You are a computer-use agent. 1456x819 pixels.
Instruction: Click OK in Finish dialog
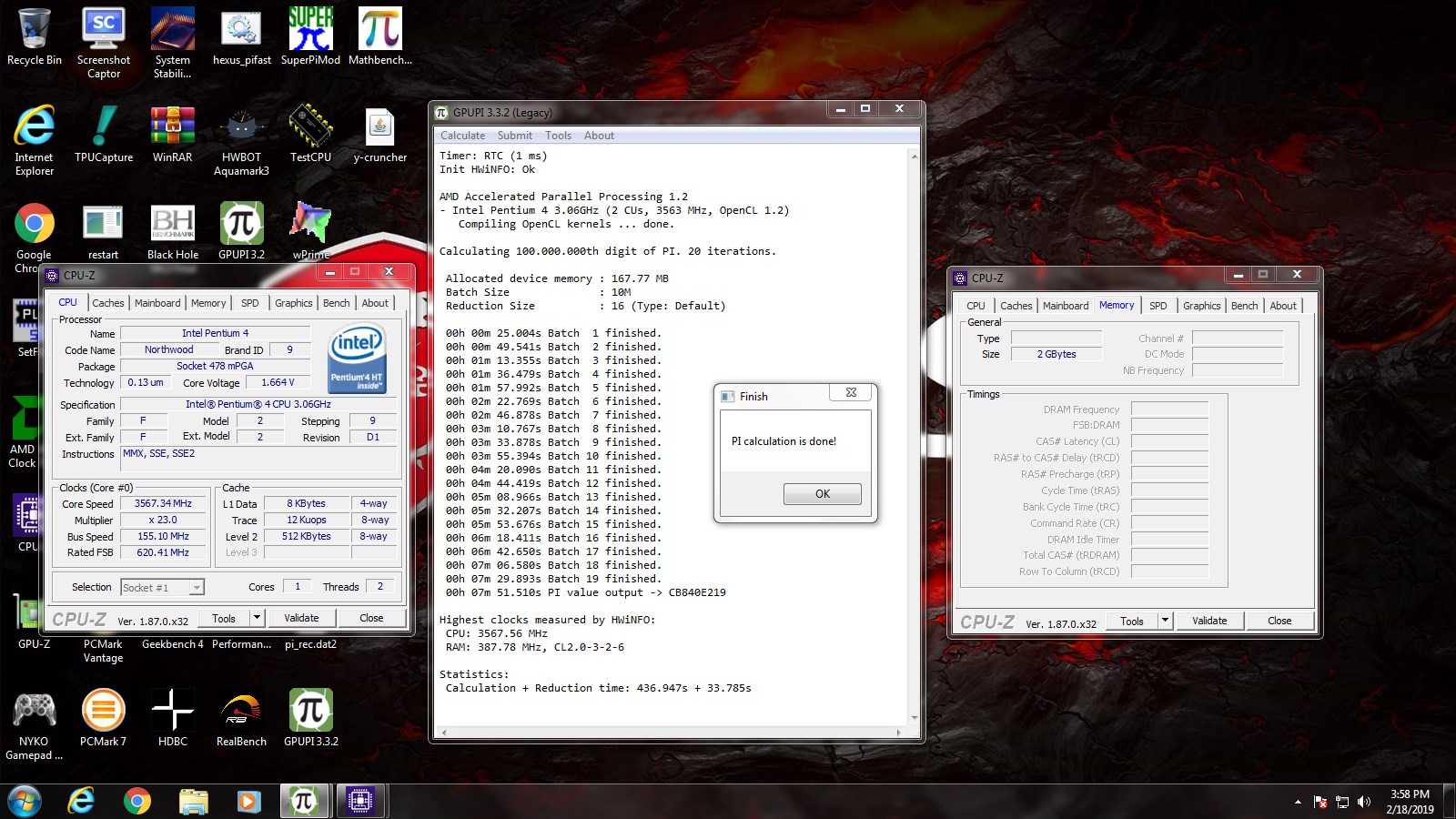[823, 494]
